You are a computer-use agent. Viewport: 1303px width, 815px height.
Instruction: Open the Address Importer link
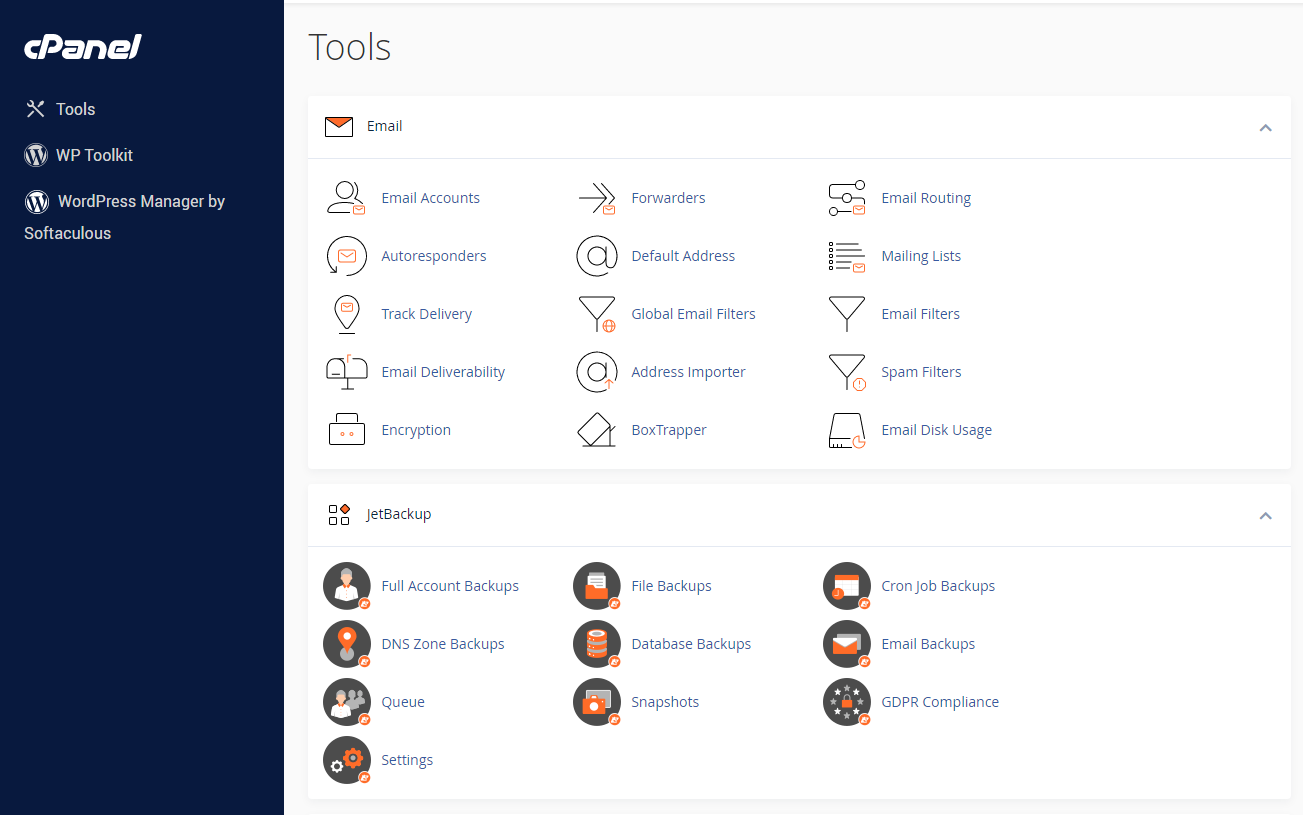(688, 372)
